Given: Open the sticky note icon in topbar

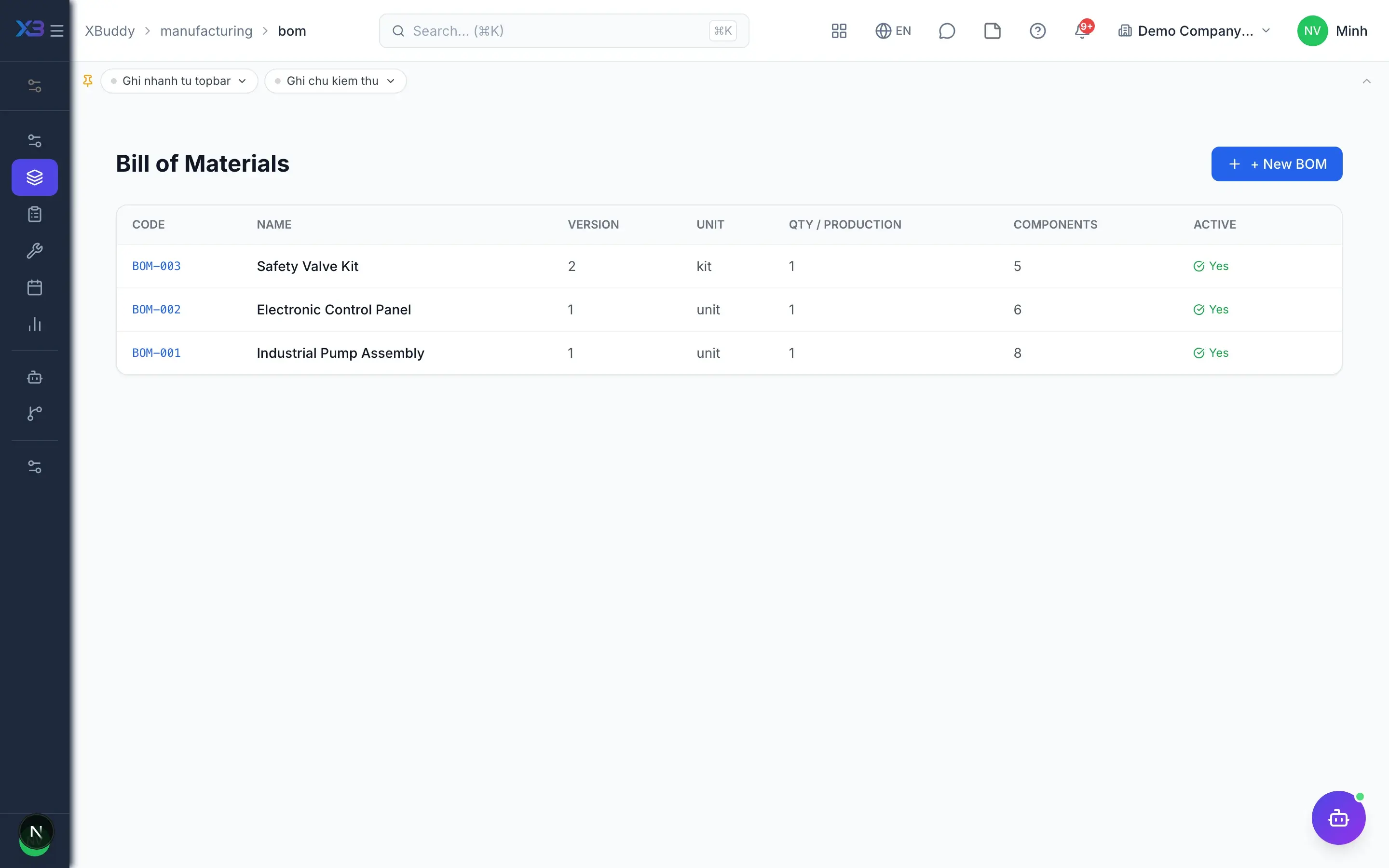Looking at the screenshot, I should click(x=992, y=31).
